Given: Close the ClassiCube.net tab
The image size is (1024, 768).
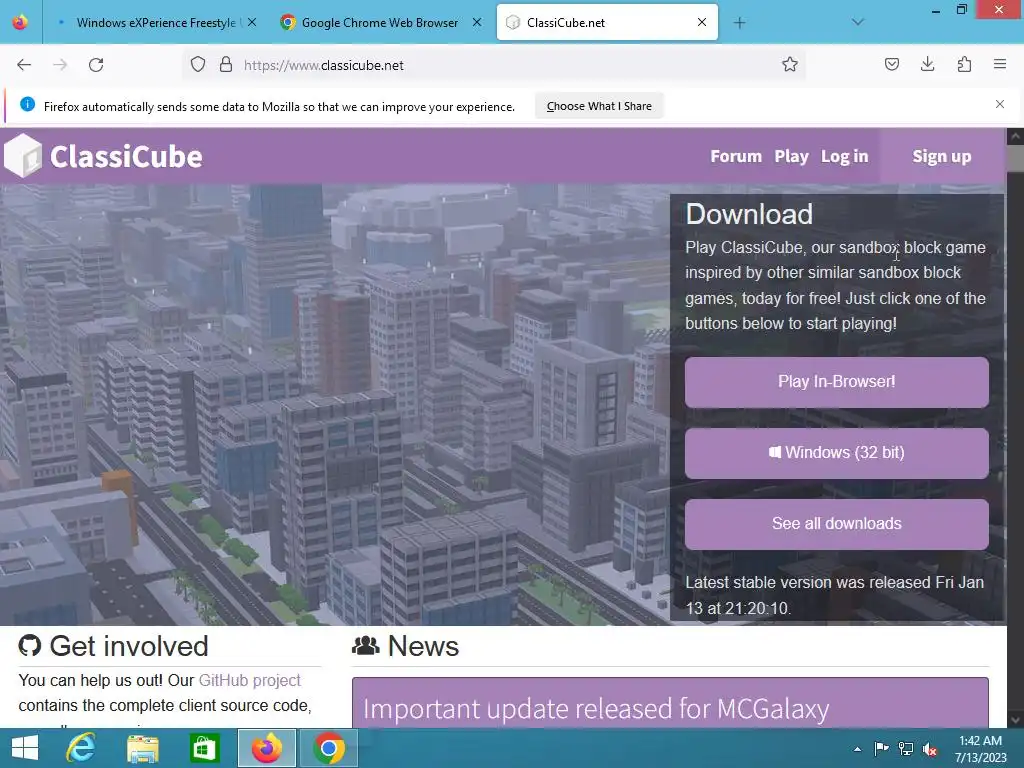Looking at the screenshot, I should tap(702, 22).
